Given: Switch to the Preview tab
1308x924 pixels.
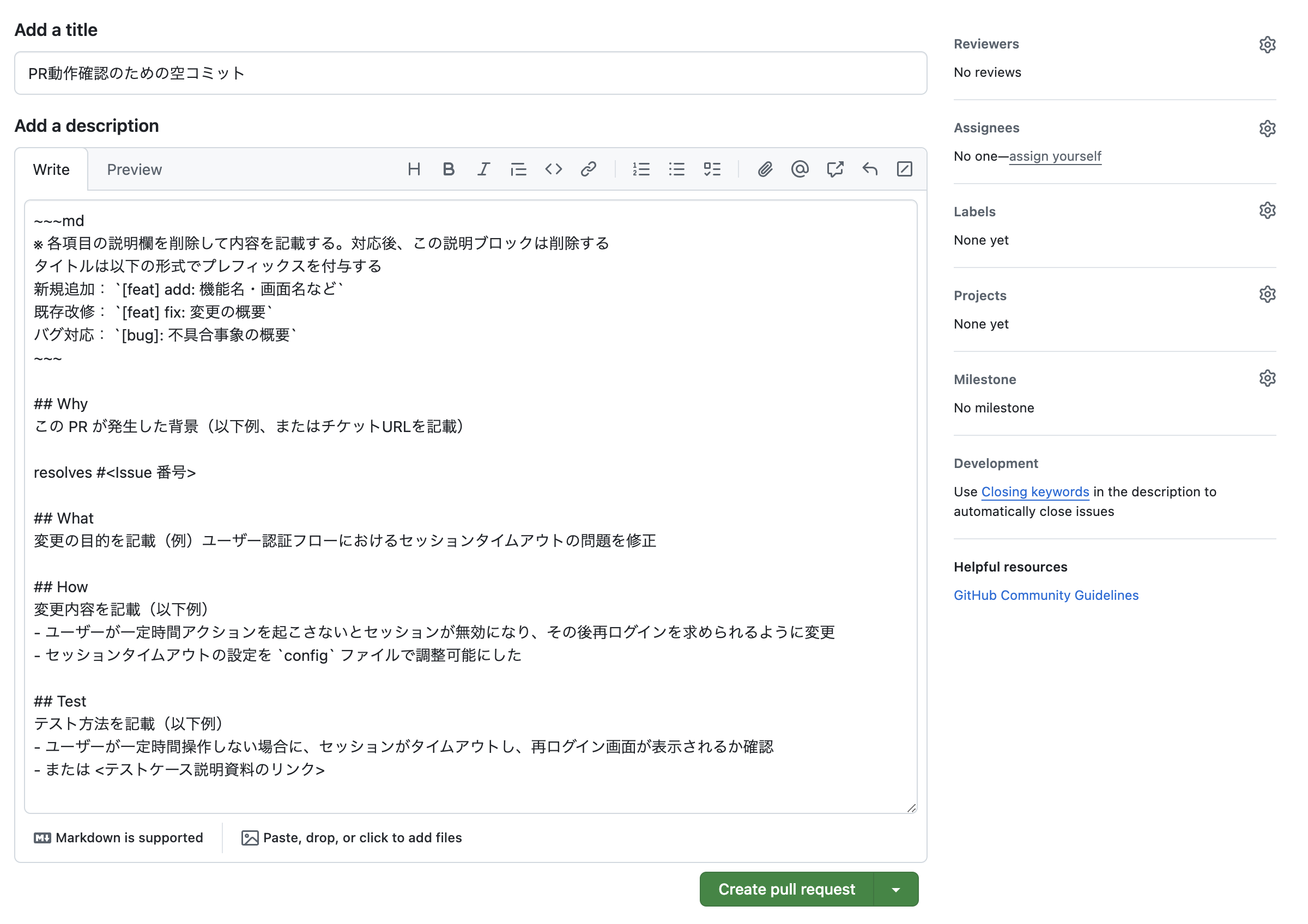Looking at the screenshot, I should click(x=135, y=169).
